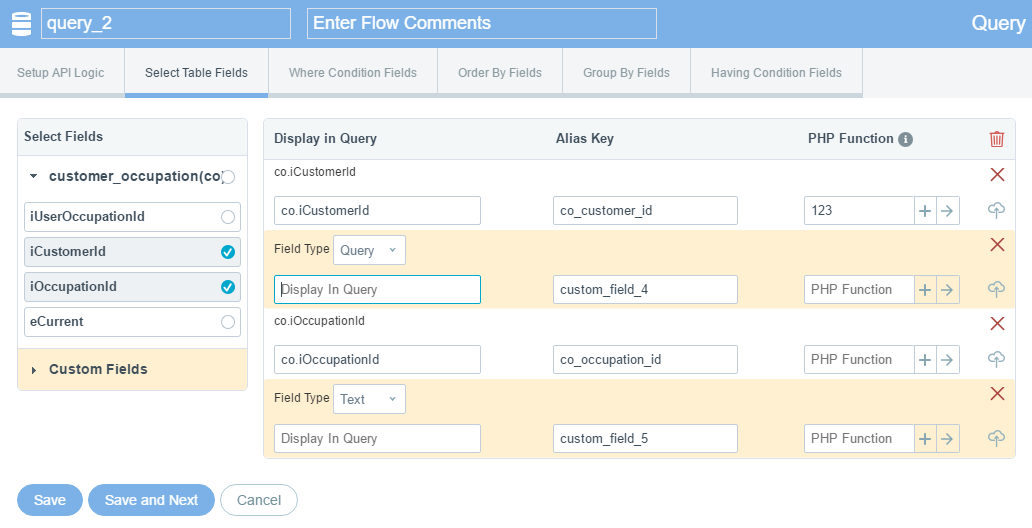Select all customer_occupation fields radio
This screenshot has width=1032, height=528.
point(228,176)
